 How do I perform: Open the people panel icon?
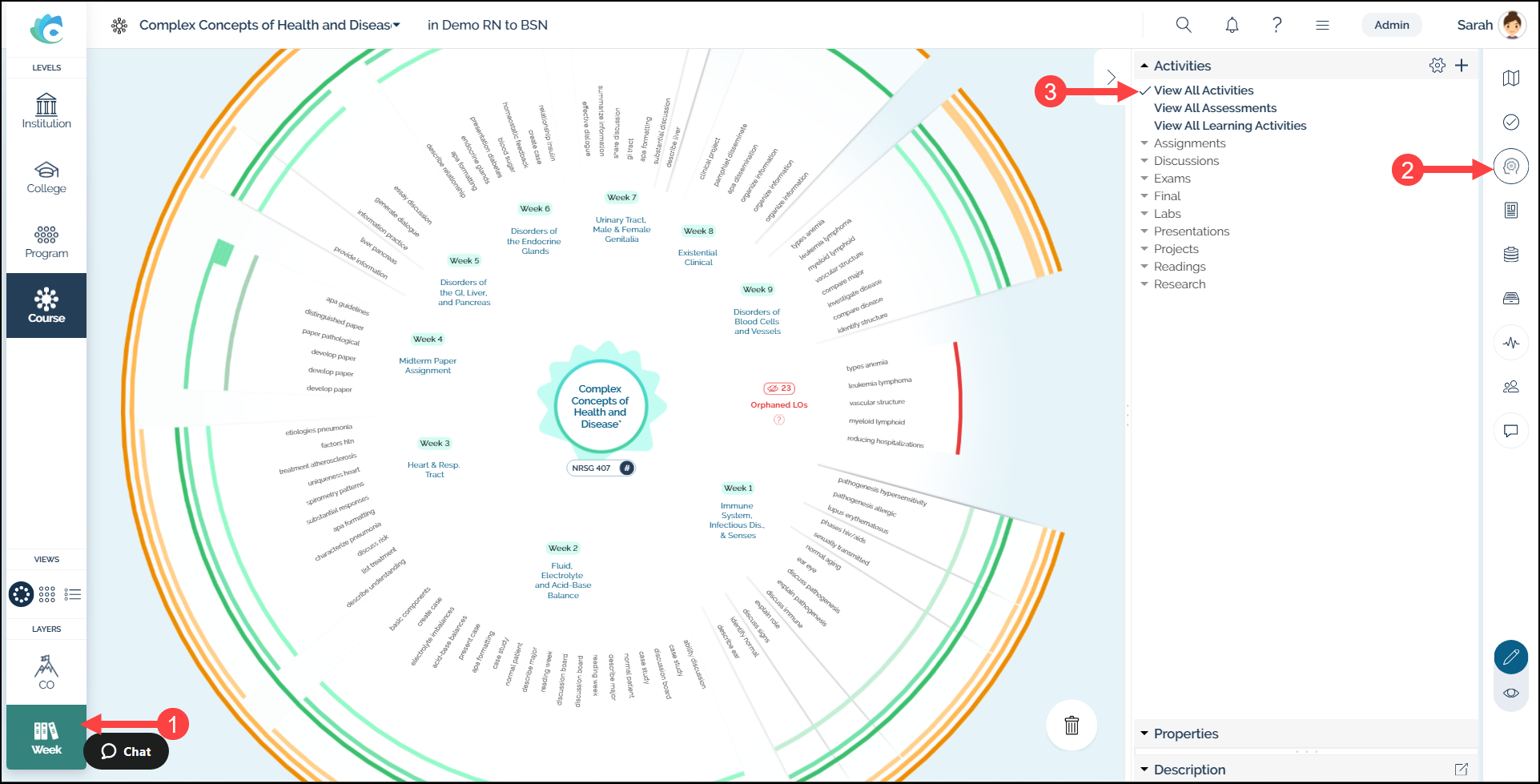1511,387
